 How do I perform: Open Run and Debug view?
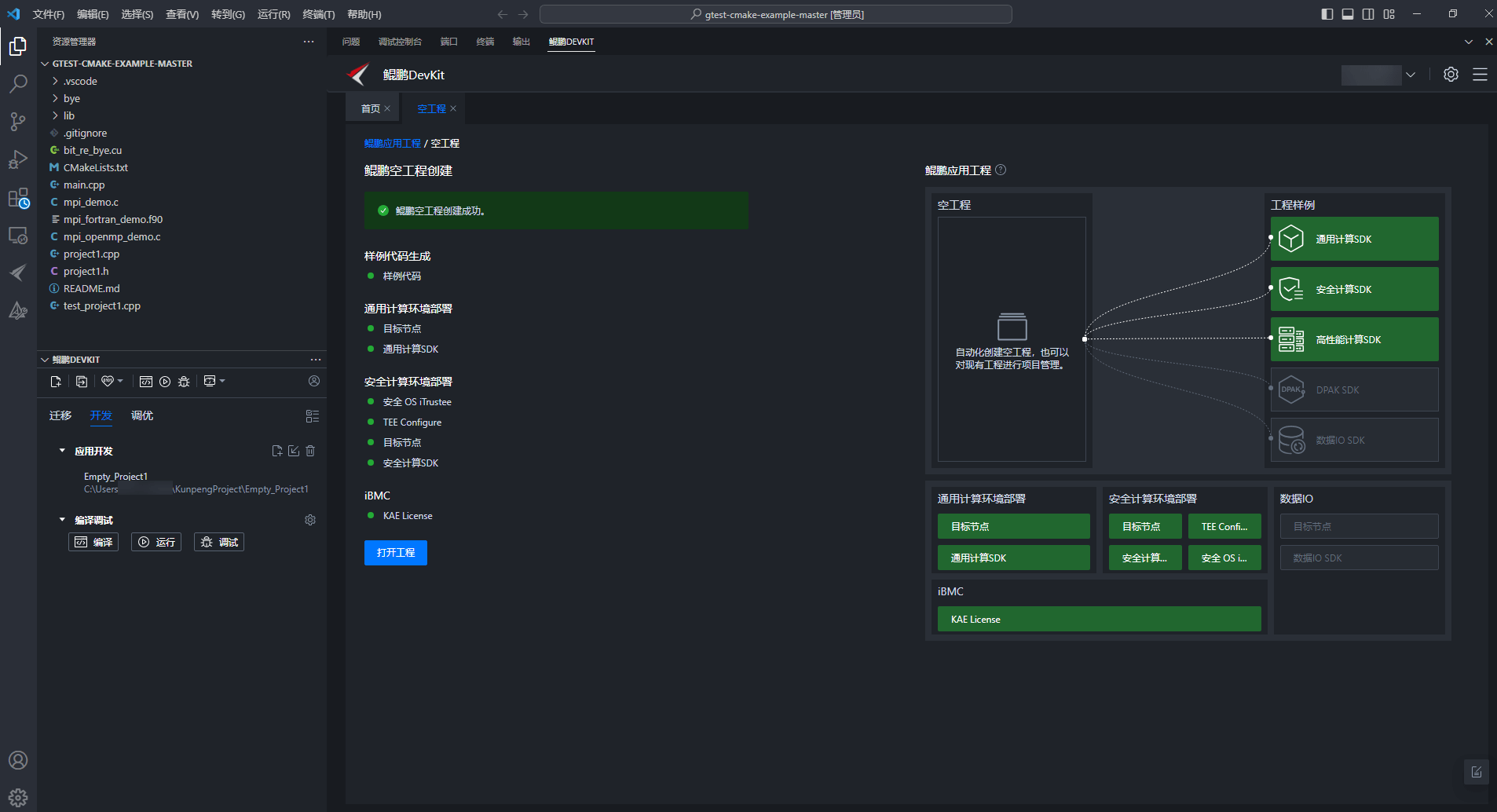click(18, 159)
